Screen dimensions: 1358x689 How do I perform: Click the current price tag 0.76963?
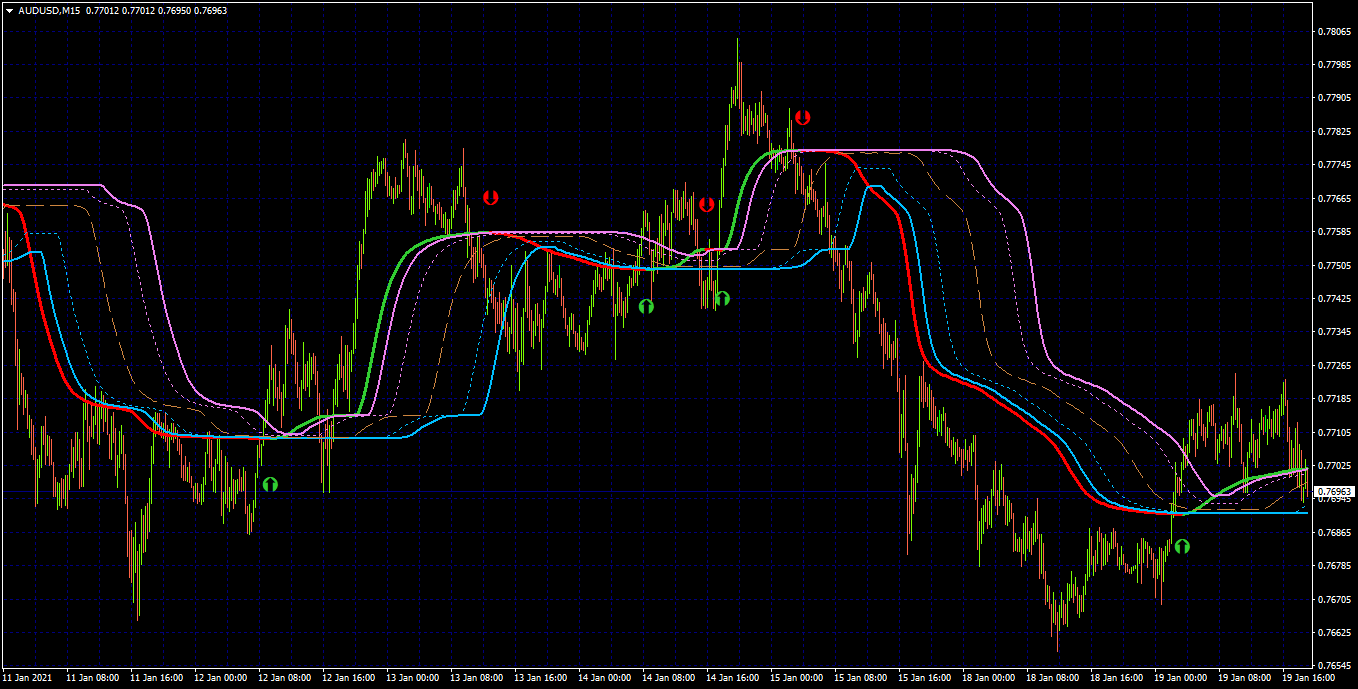click(x=1335, y=492)
